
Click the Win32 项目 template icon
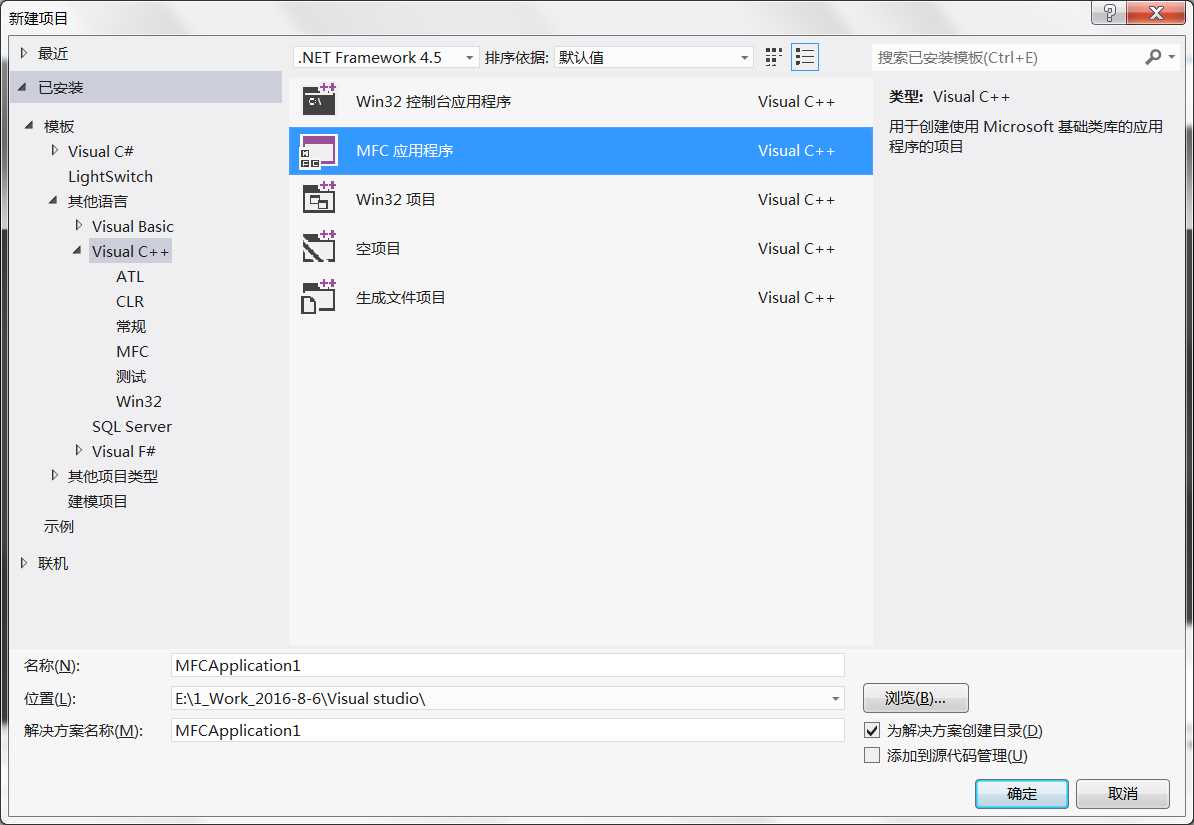coord(319,199)
